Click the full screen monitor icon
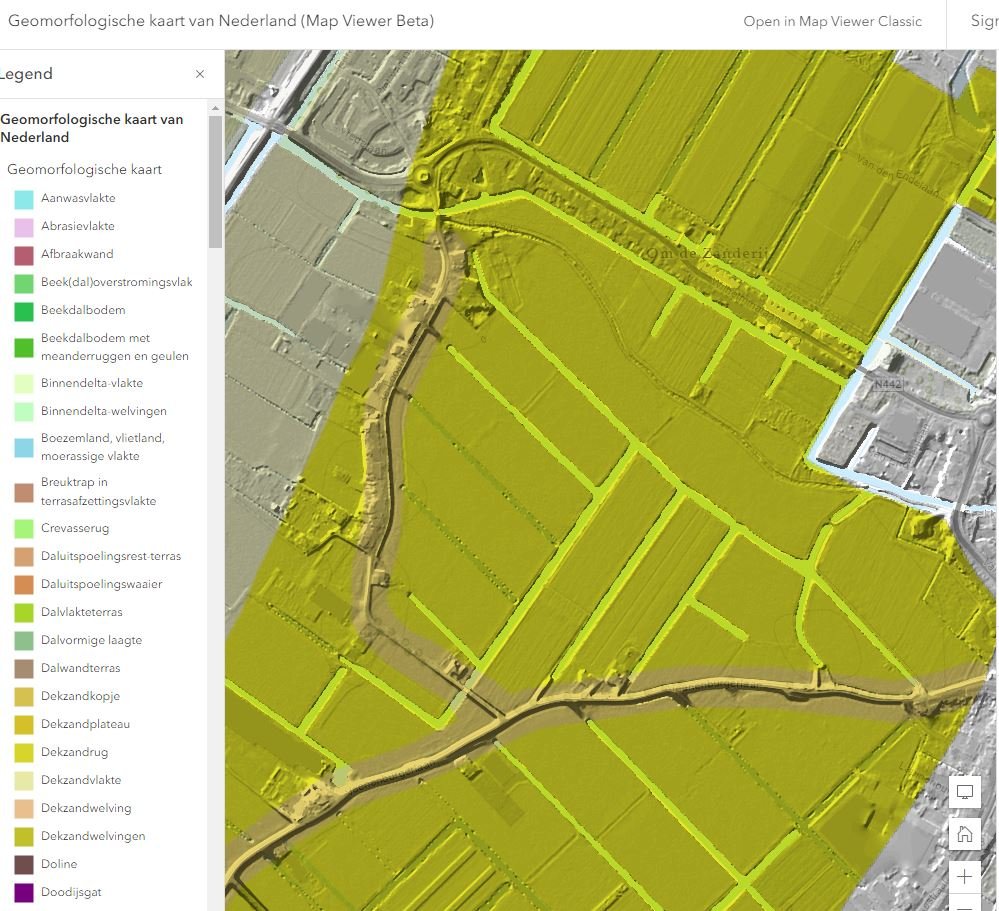The height and width of the screenshot is (911, 999). coord(965,792)
